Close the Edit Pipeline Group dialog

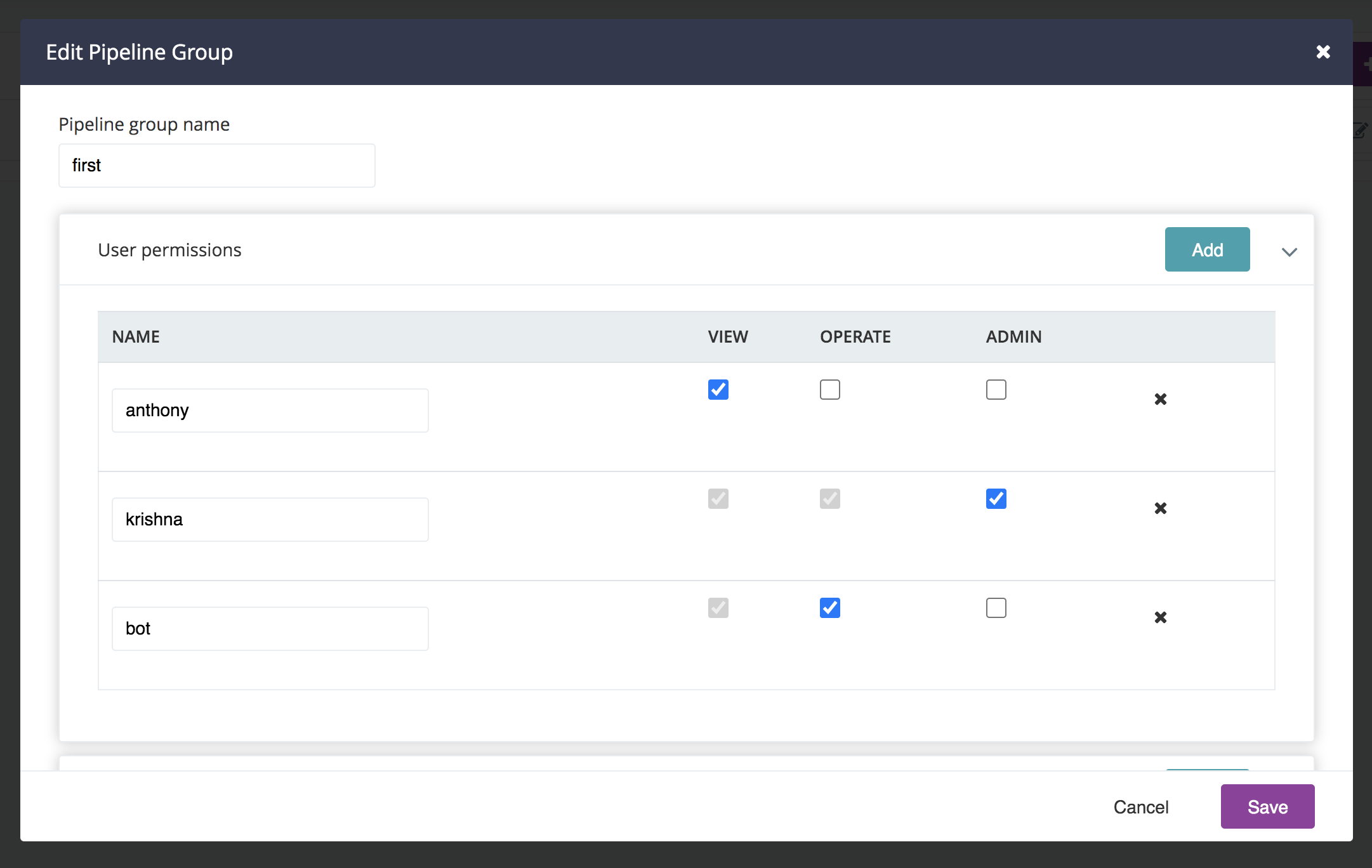[1323, 52]
